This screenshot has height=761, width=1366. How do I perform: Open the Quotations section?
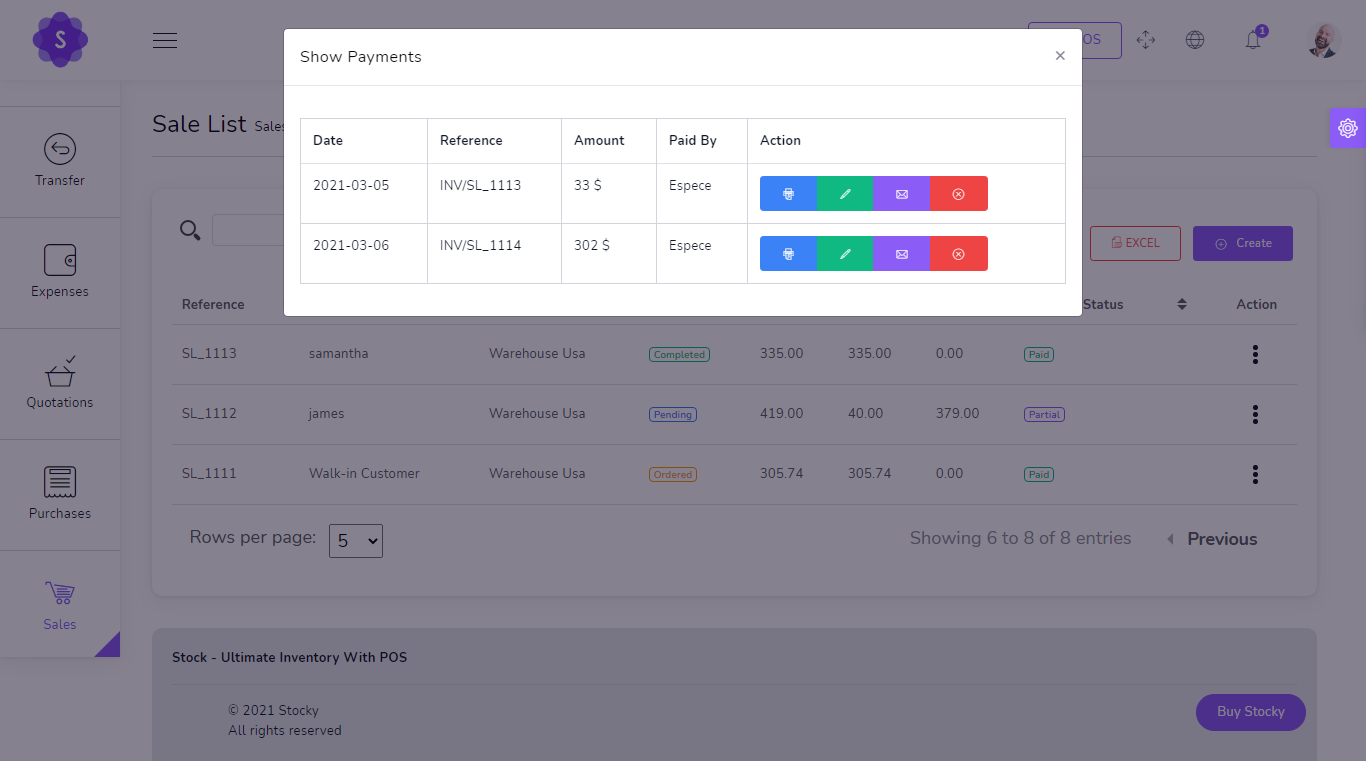tap(60, 384)
